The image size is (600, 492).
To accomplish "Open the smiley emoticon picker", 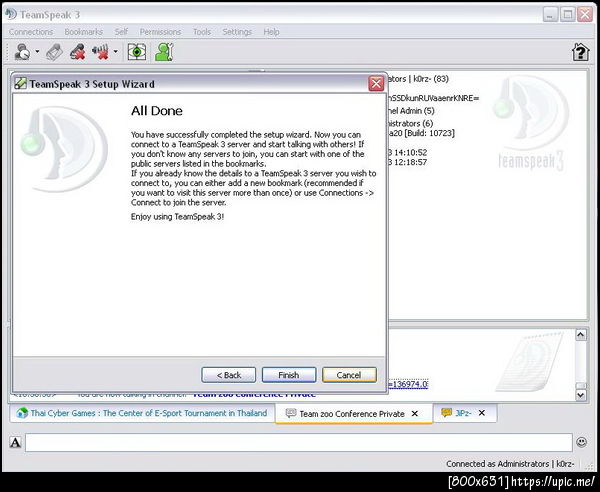I will point(581,442).
